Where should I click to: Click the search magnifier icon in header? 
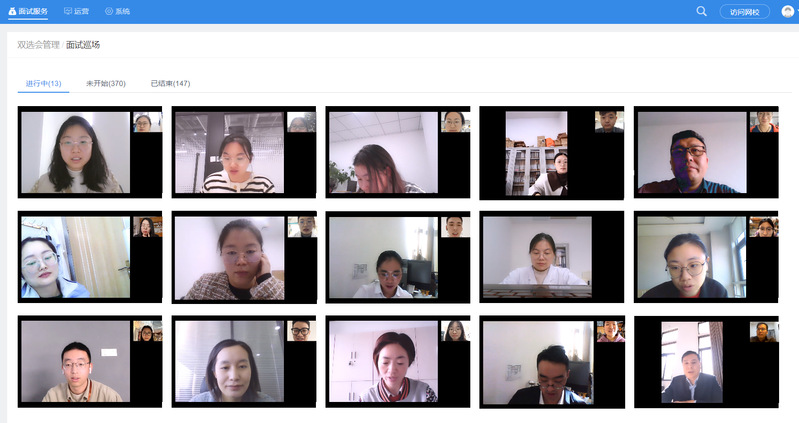point(701,11)
